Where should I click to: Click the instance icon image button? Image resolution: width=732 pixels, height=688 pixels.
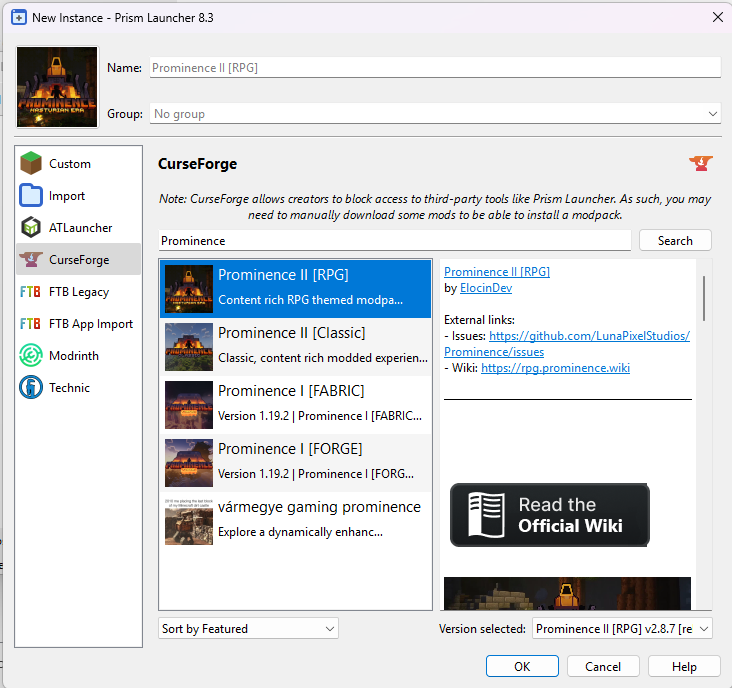point(57,86)
